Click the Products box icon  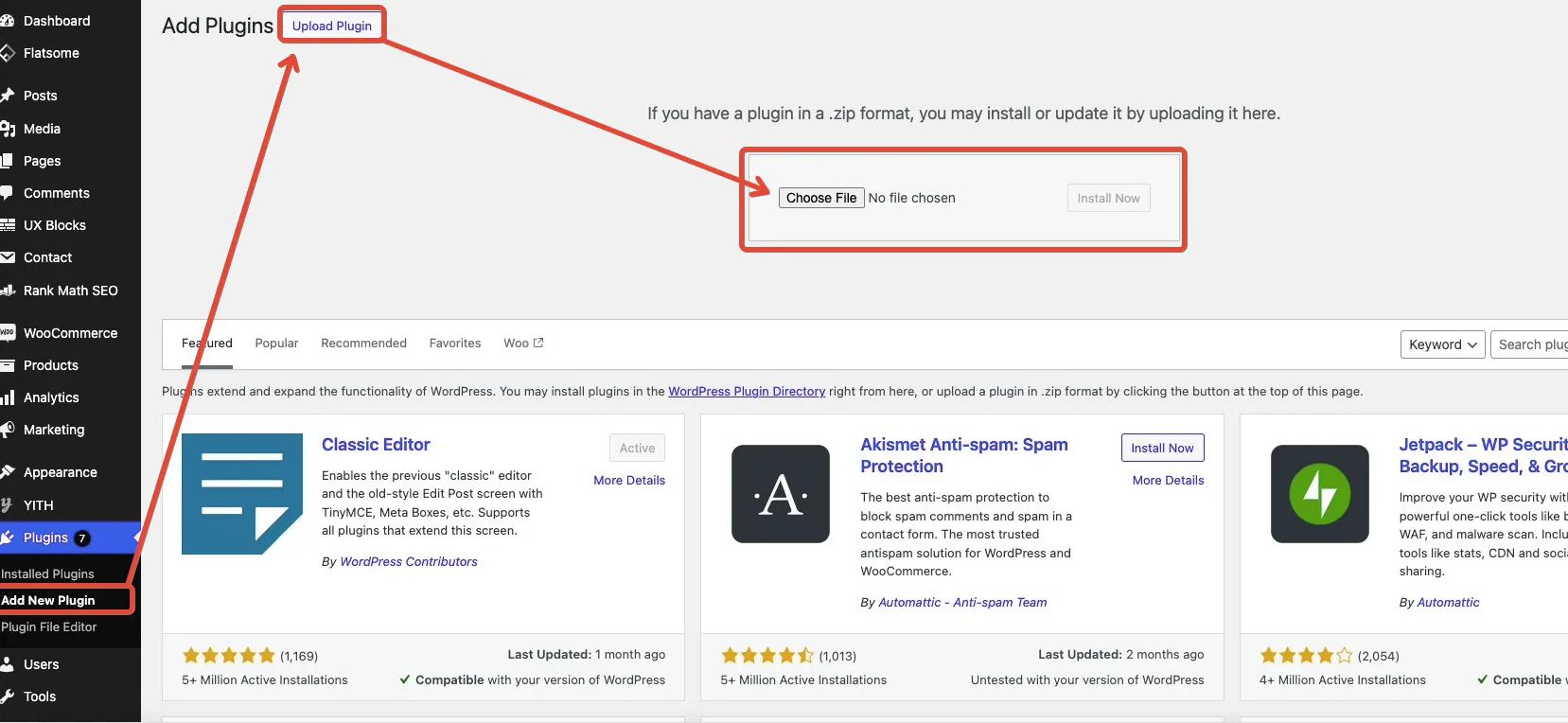(x=7, y=365)
